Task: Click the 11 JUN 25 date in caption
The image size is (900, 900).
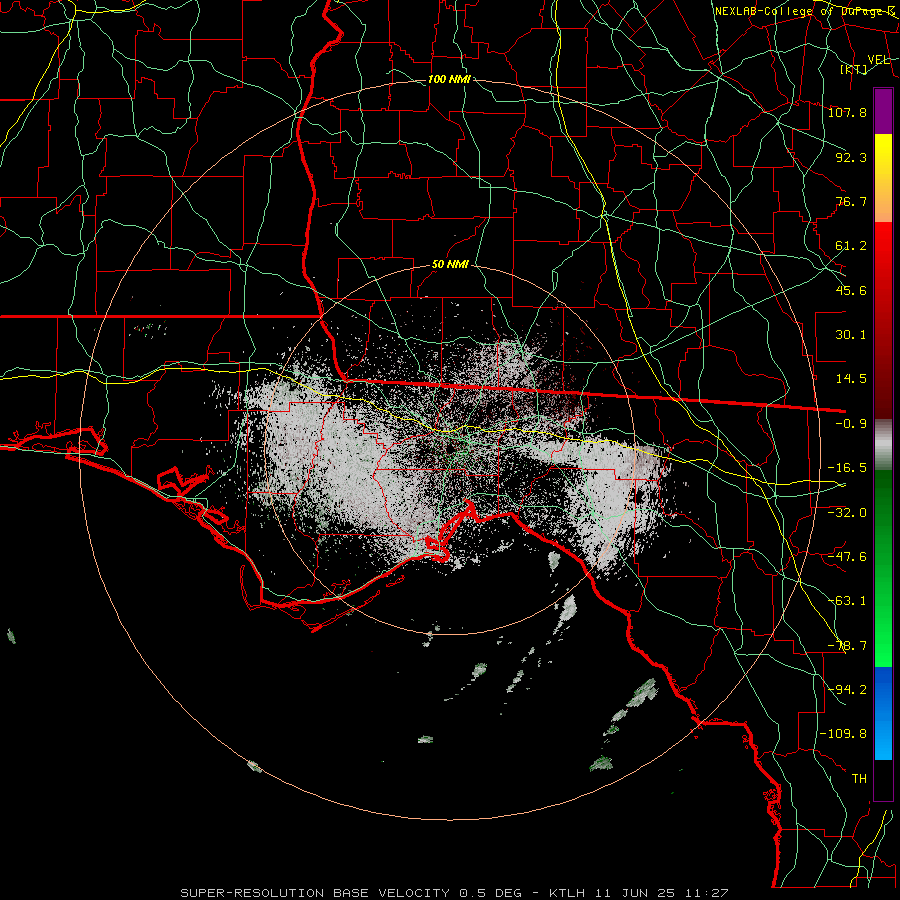Action: point(637,893)
